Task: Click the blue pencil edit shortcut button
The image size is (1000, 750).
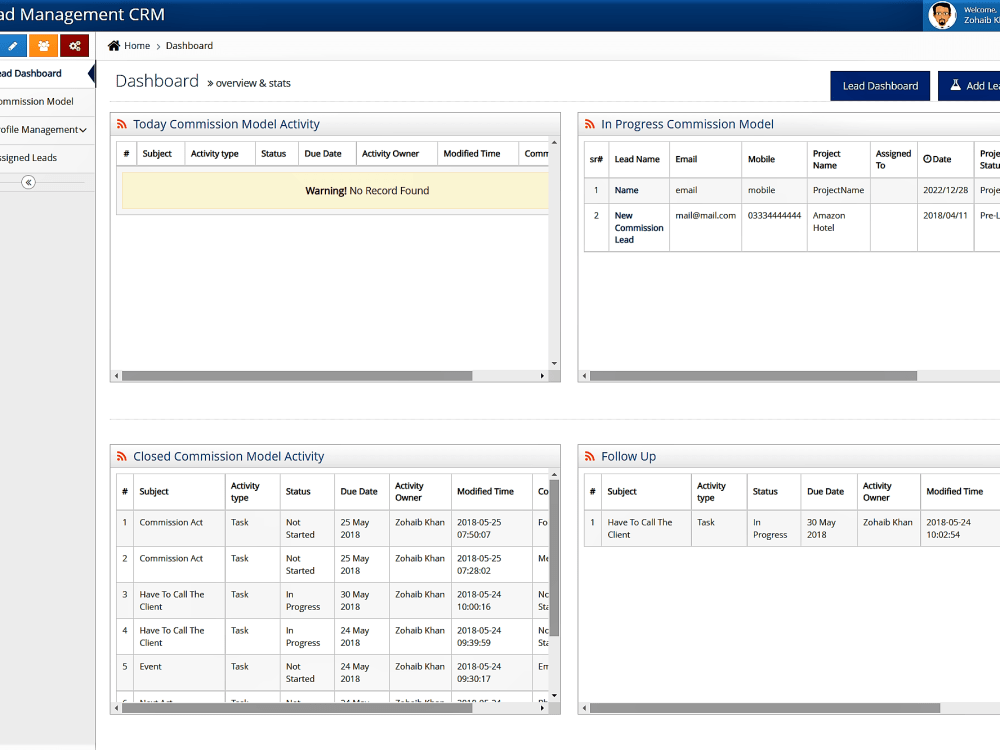Action: [x=13, y=46]
